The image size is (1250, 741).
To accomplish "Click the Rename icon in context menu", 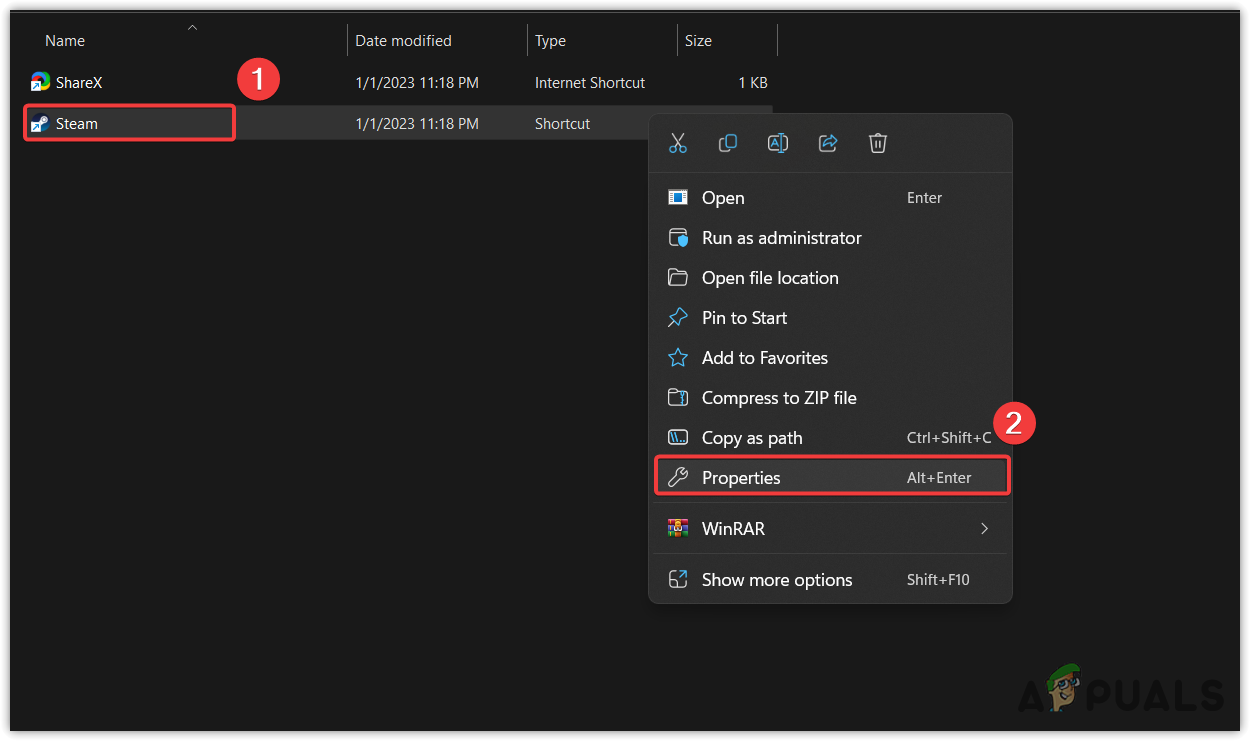I will pyautogui.click(x=778, y=143).
